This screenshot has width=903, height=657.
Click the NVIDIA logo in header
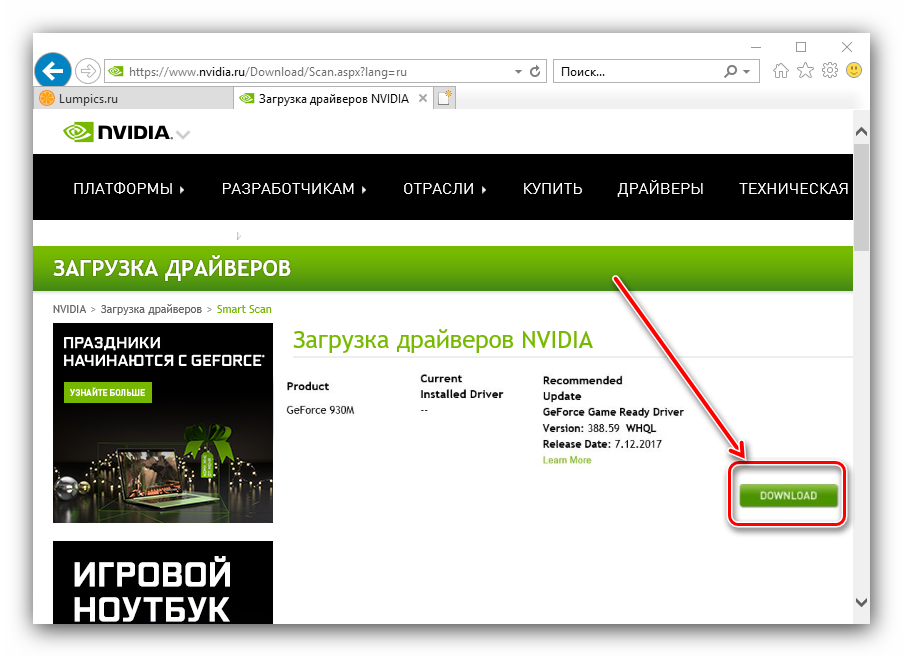[117, 132]
